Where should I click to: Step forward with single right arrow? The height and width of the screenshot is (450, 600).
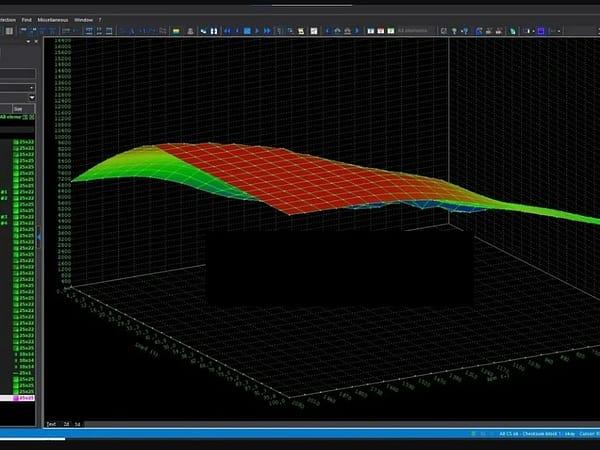pos(257,31)
